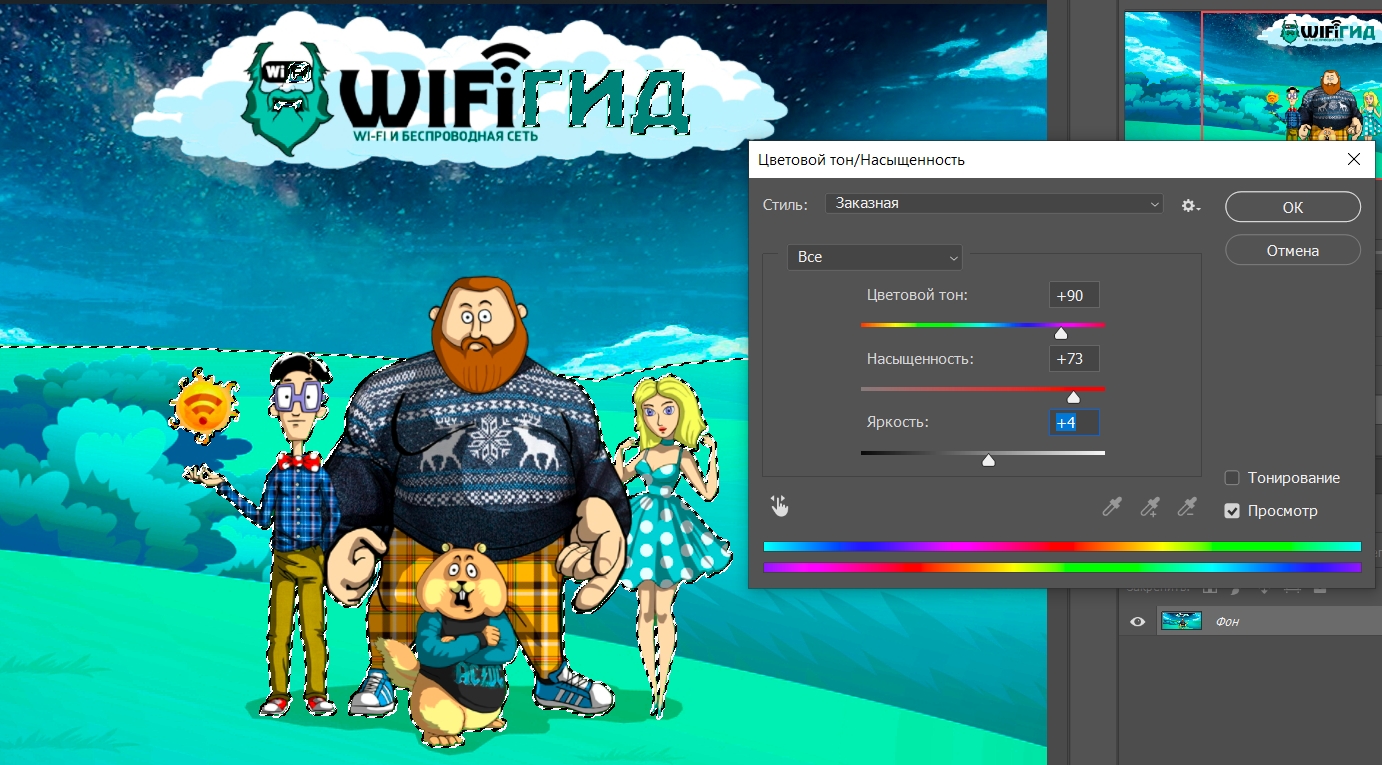Click the Насыщенность value field
This screenshot has height=765, width=1382.
coord(1074,359)
